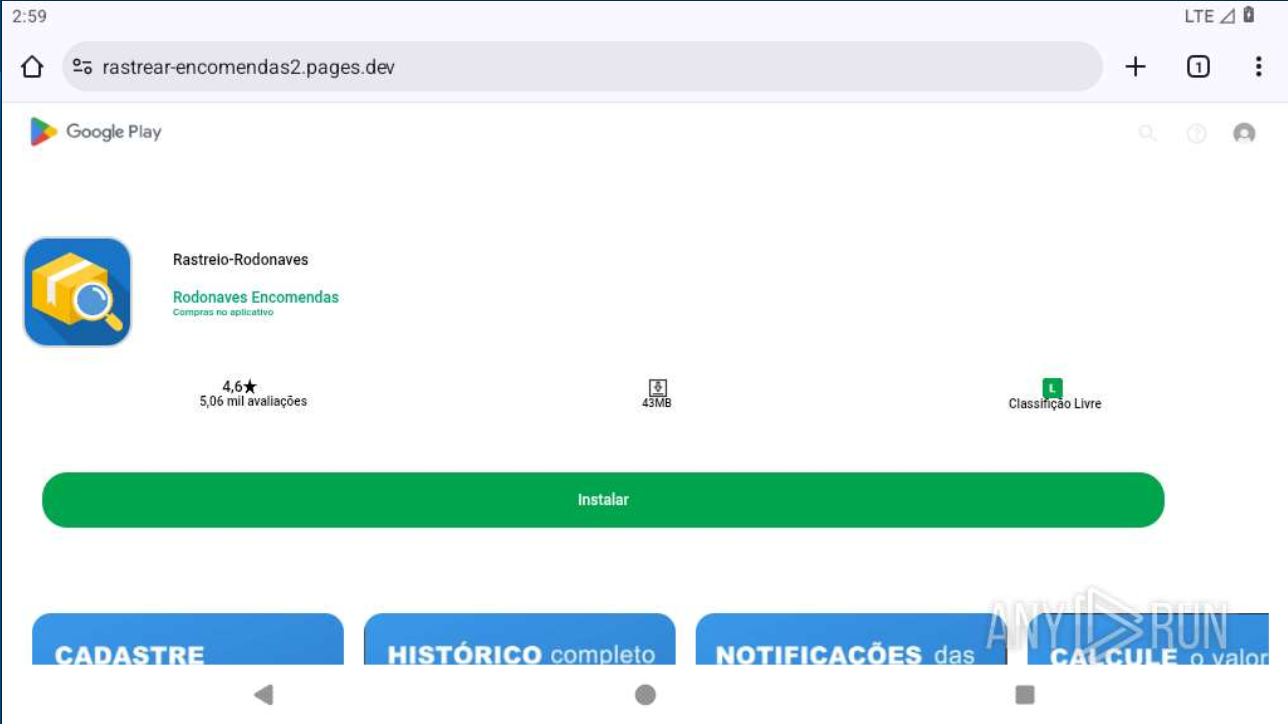This screenshot has height=724, width=1288.
Task: Open the tab switcher showing 1 tab
Action: click(x=1198, y=67)
